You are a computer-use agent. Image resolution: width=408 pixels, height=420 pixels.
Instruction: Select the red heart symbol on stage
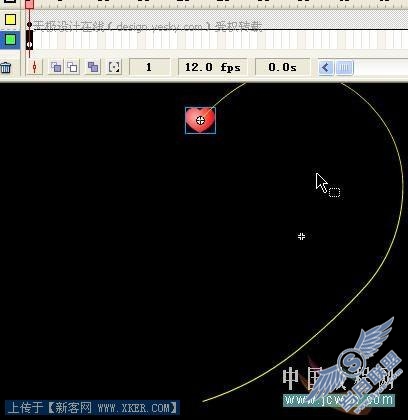coord(200,120)
